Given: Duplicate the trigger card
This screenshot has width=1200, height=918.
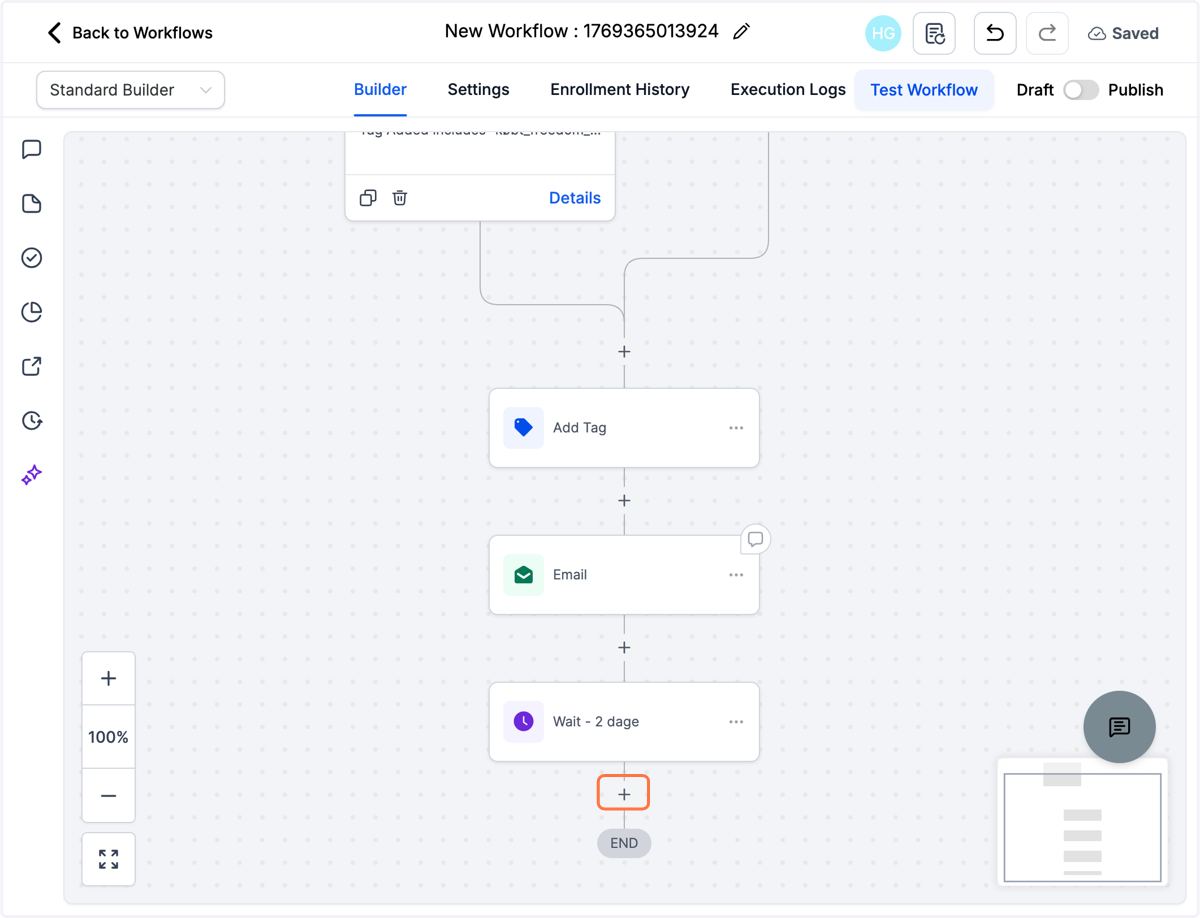Looking at the screenshot, I should pos(368,198).
